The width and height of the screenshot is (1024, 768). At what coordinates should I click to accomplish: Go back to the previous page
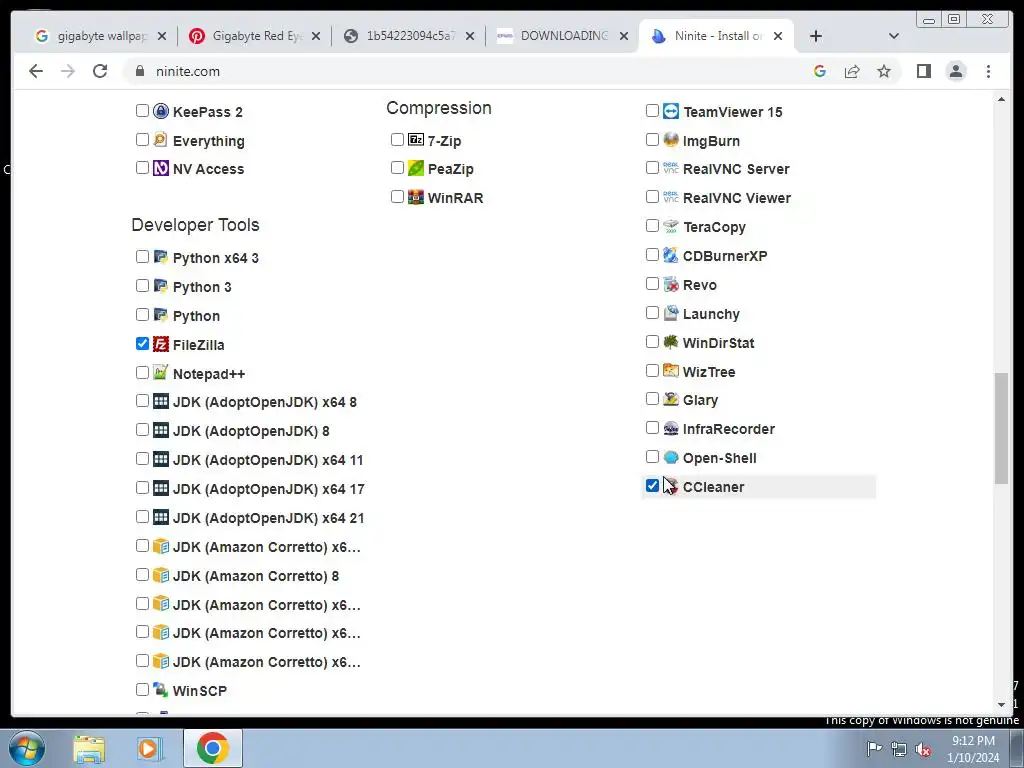(36, 71)
